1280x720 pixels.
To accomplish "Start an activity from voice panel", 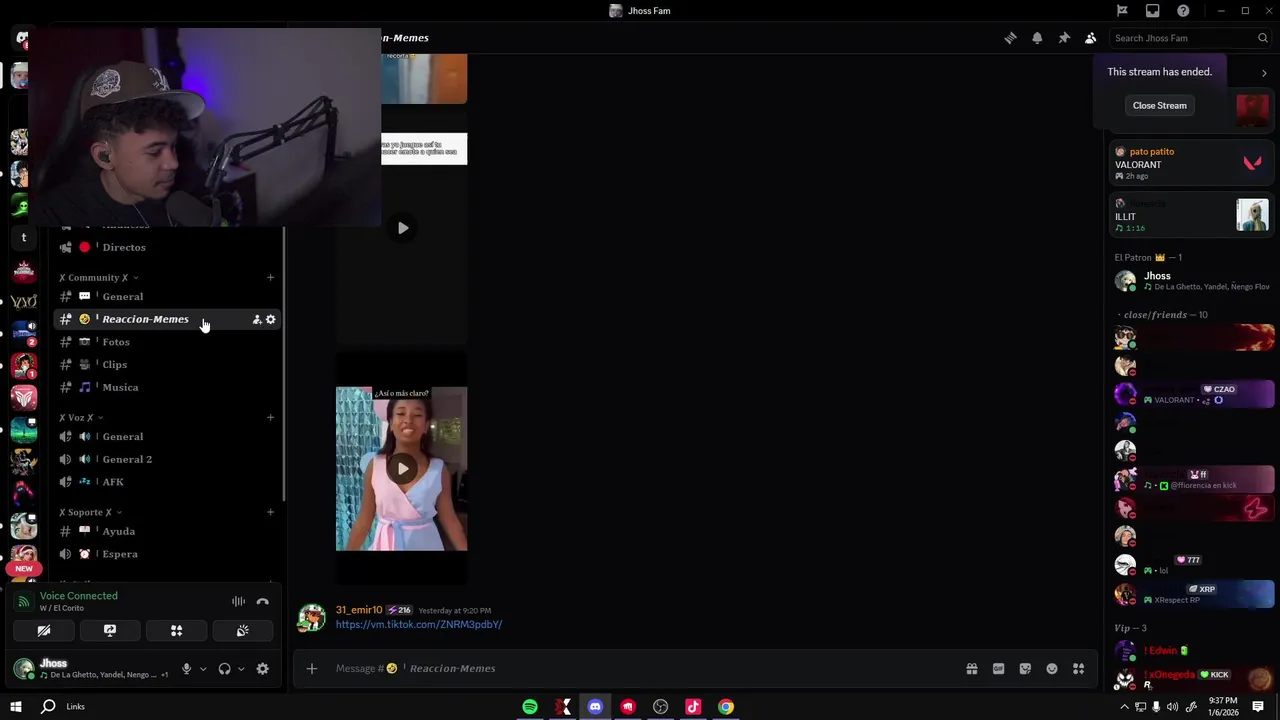I will point(176,631).
